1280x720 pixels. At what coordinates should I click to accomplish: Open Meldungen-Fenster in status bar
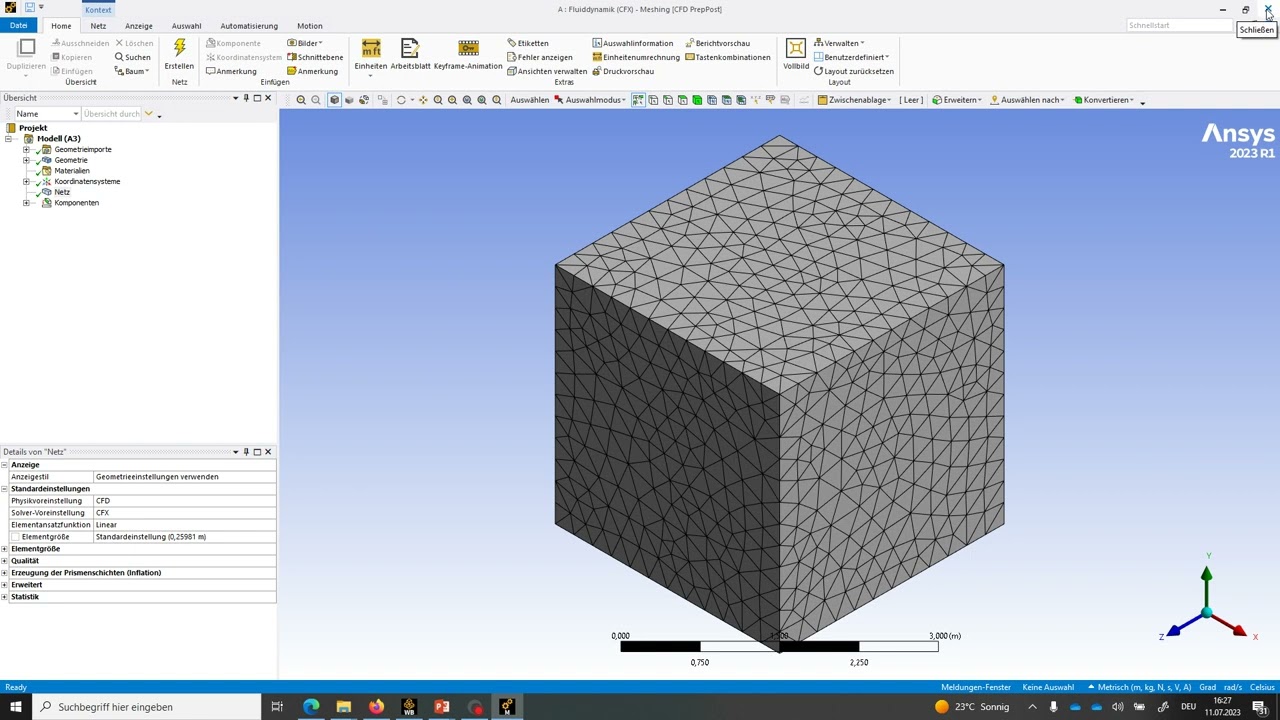tap(976, 687)
